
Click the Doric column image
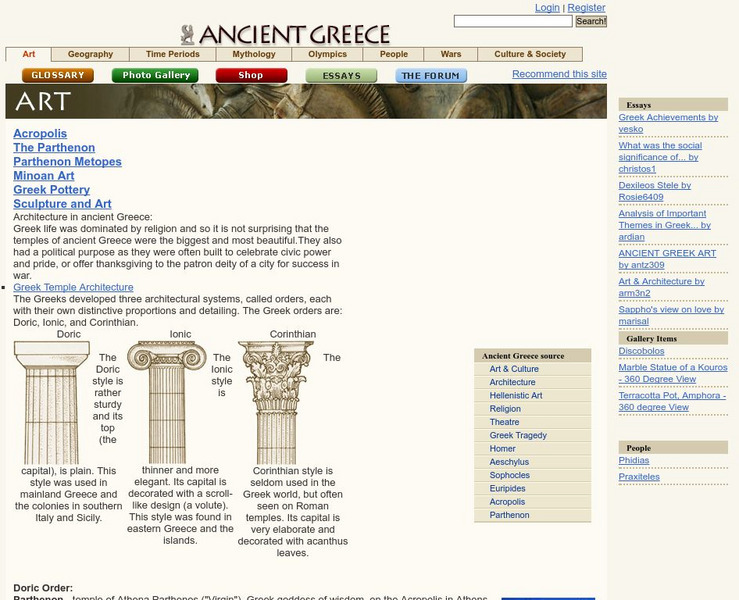(50, 402)
